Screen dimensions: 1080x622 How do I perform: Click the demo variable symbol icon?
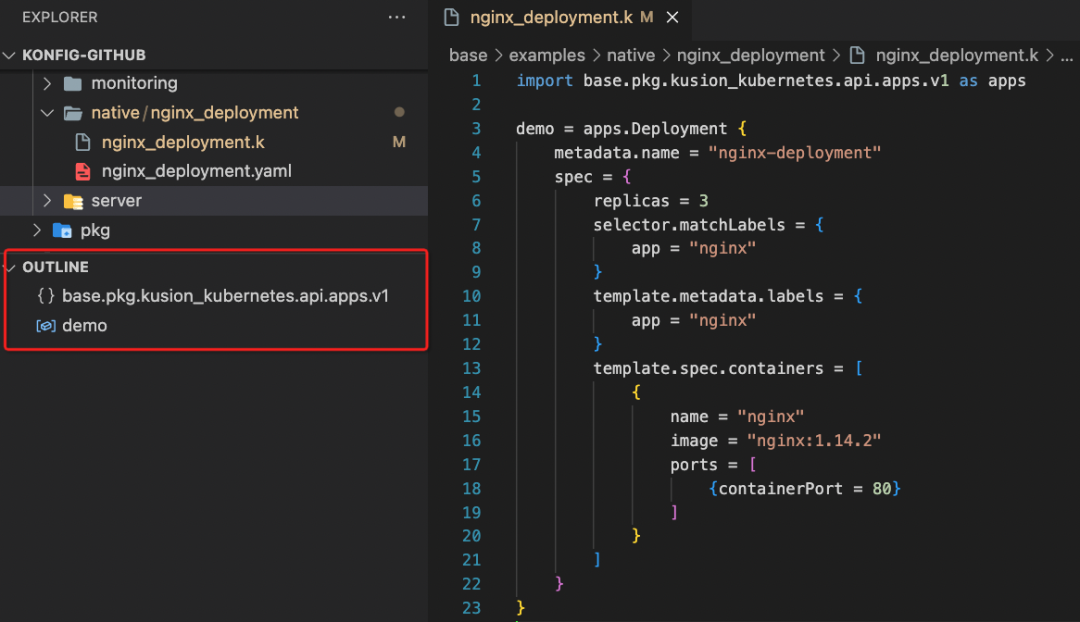point(45,326)
